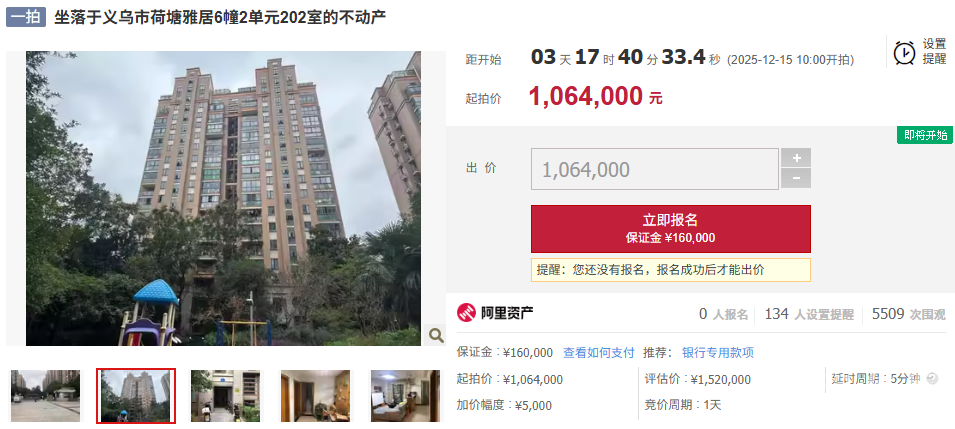This screenshot has width=955, height=429.
Task: Click the property listing title
Action: tap(220, 17)
